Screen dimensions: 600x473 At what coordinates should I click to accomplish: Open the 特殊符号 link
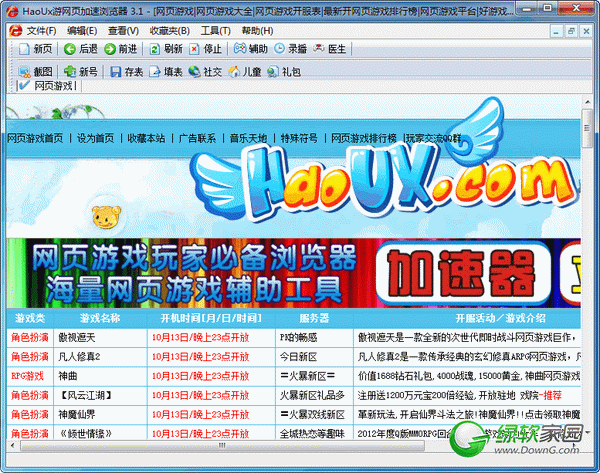[299, 138]
